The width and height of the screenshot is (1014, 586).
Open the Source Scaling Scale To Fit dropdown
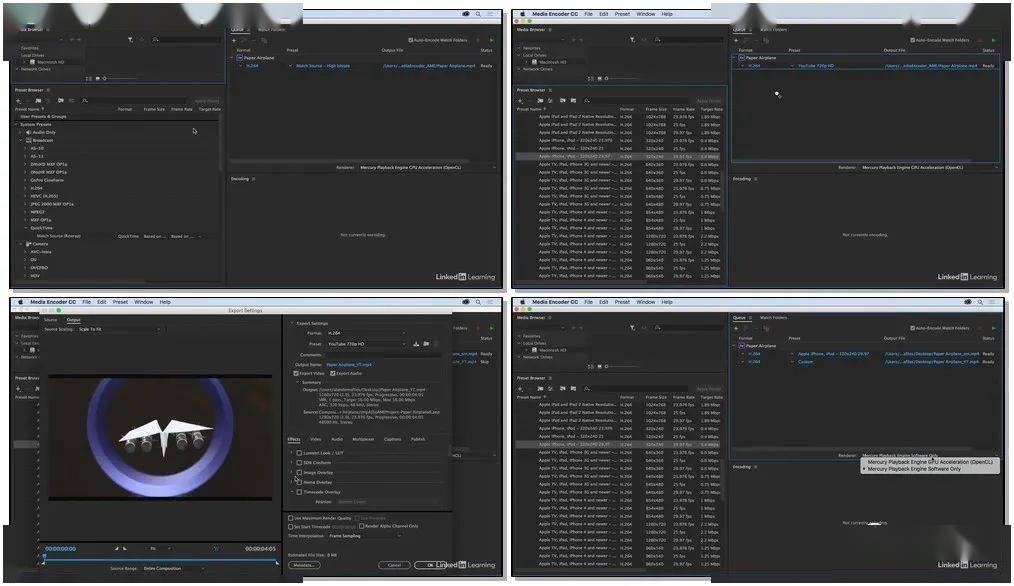[x=119, y=329]
